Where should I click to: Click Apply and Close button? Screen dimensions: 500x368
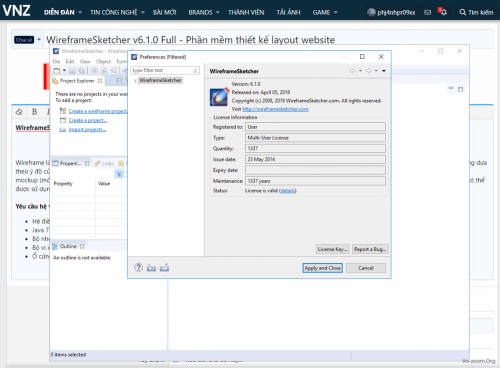tap(322, 268)
